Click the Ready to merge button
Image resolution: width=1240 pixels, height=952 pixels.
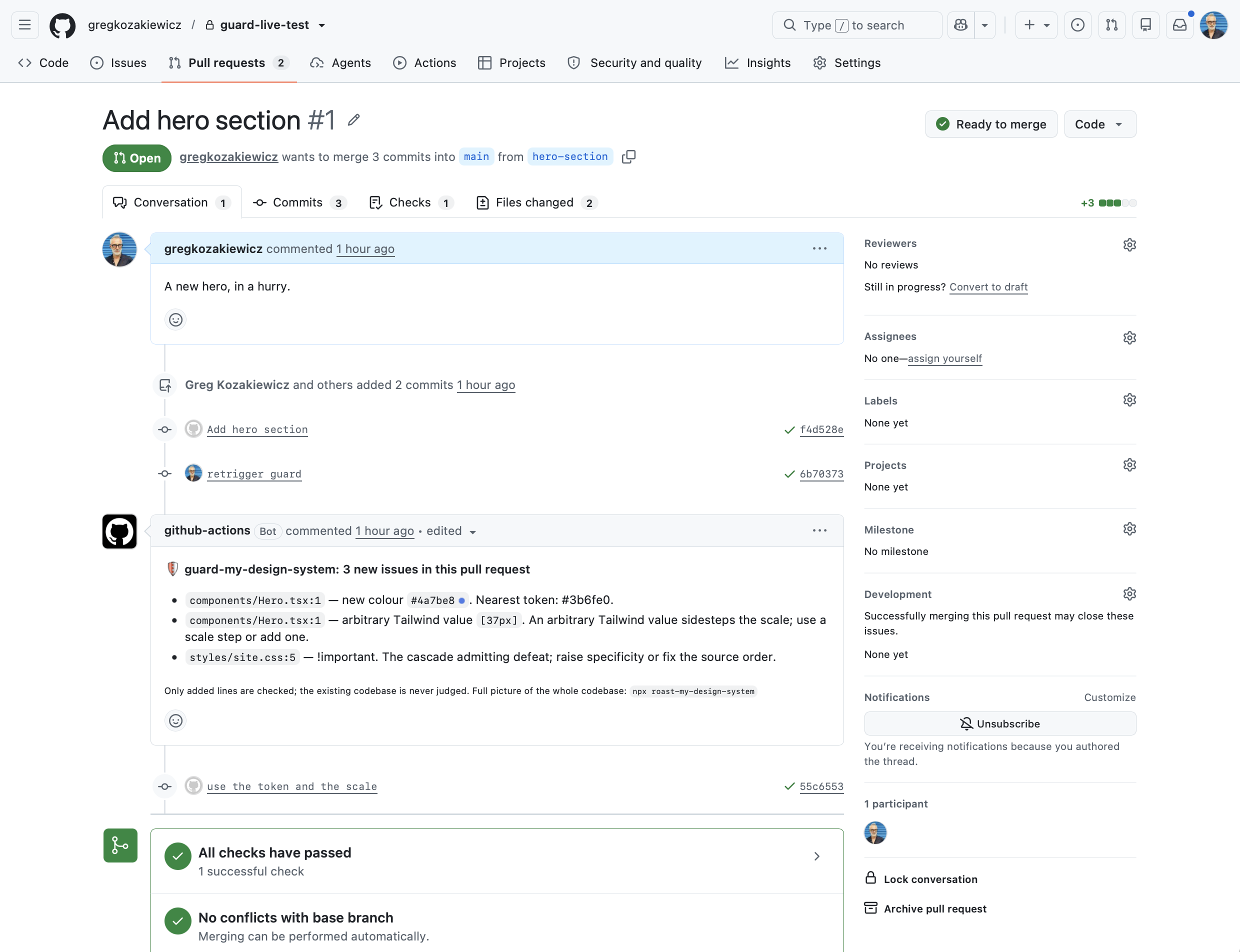point(990,124)
